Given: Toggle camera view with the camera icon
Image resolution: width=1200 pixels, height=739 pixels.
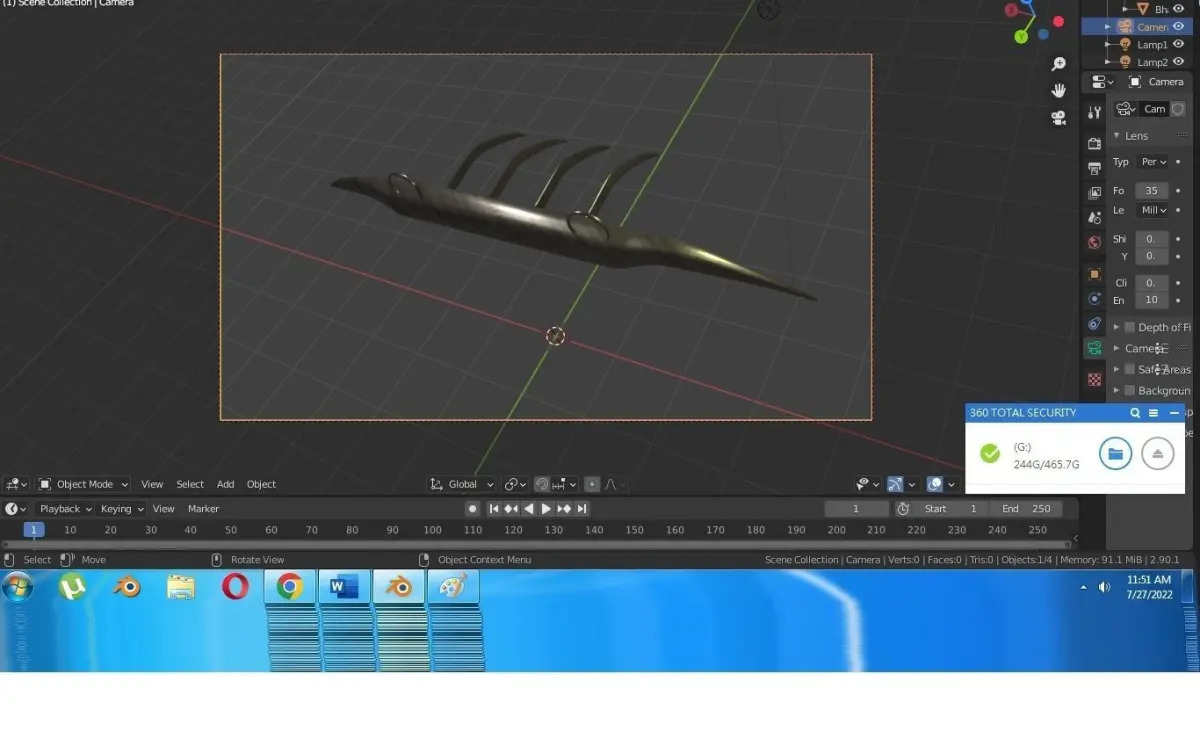Looking at the screenshot, I should point(1058,117).
